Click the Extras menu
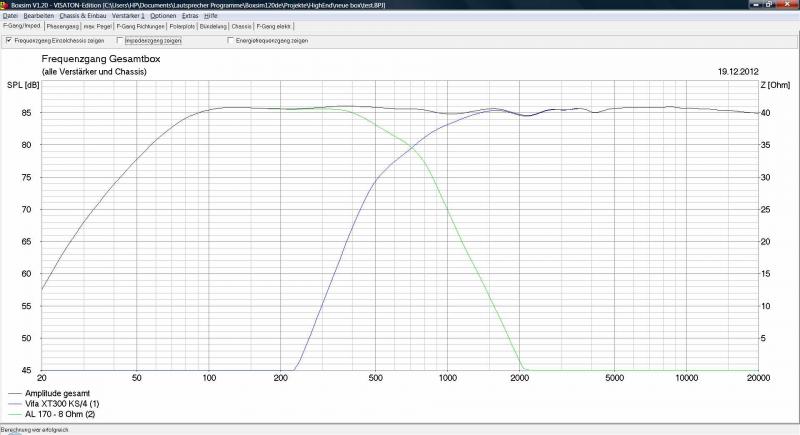The height and width of the screenshot is (435, 800). (x=190, y=16)
